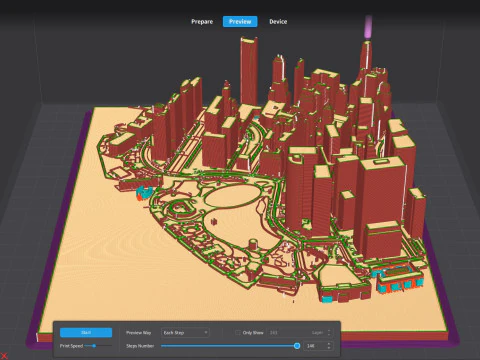
Task: Open the Device tab
Action: tap(278, 22)
